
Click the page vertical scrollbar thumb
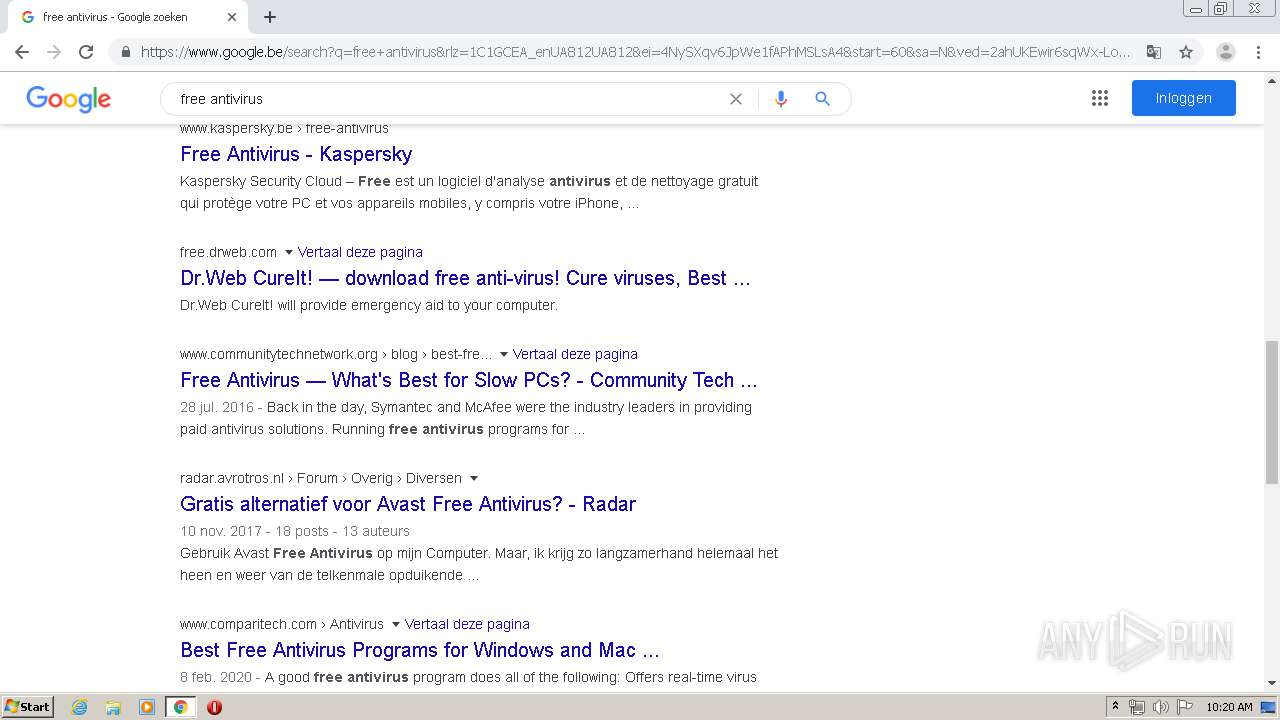click(x=1271, y=412)
